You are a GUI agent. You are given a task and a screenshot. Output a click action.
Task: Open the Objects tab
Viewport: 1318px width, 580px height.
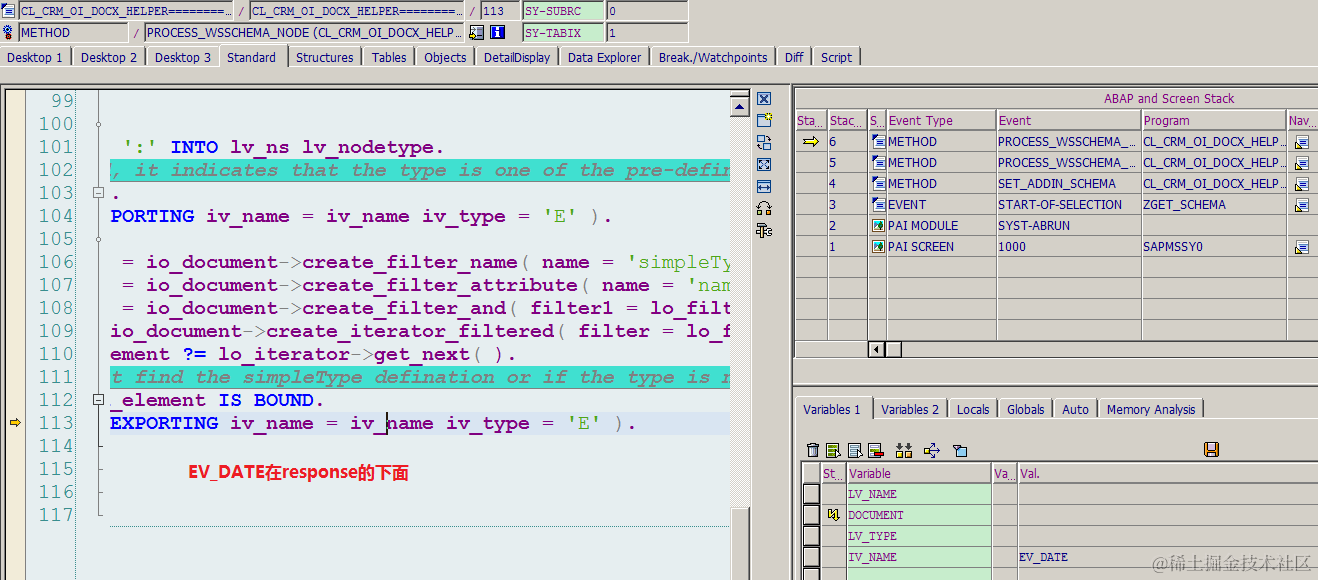(x=445, y=57)
